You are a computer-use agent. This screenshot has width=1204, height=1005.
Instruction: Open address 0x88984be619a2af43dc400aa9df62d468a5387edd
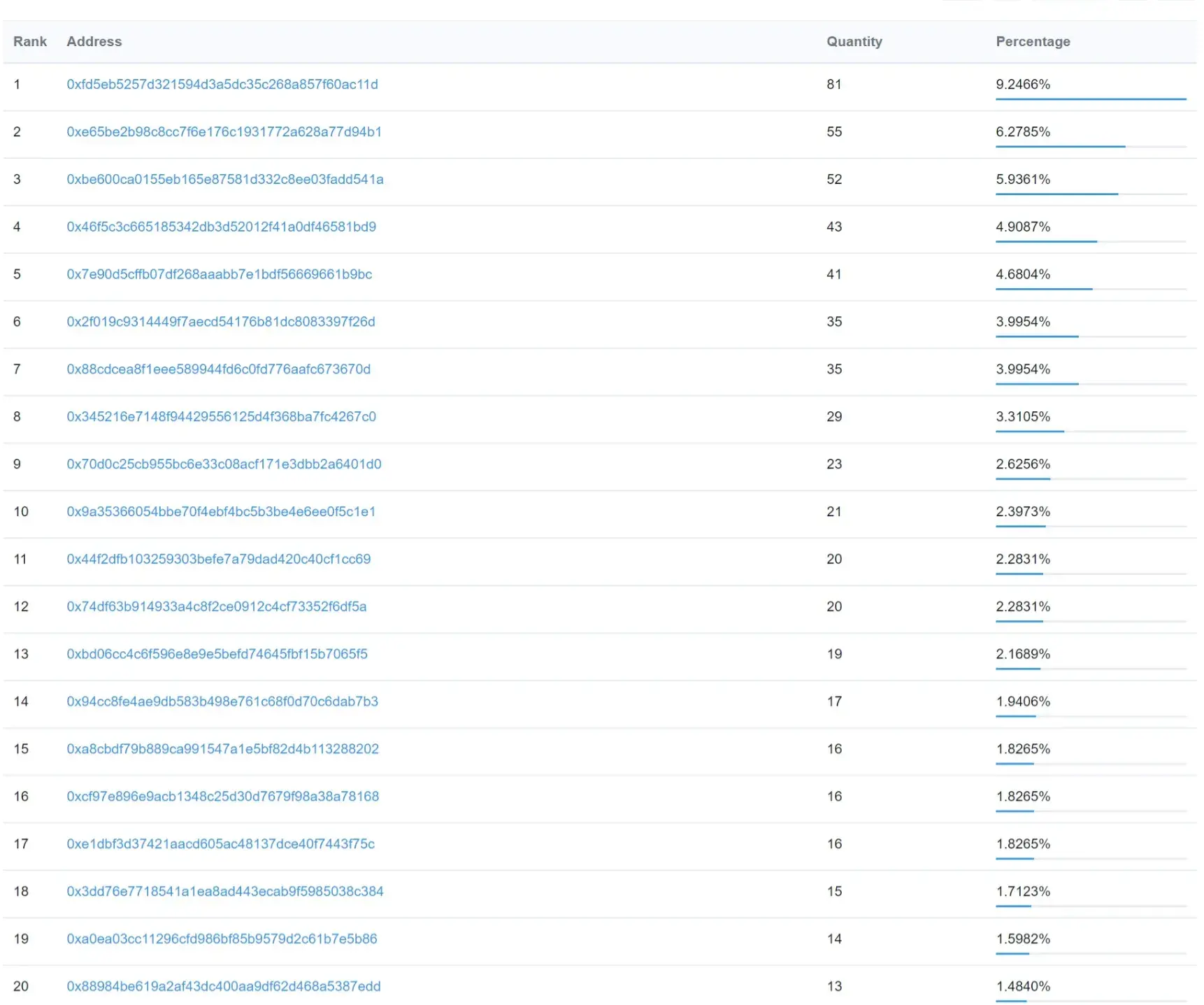[x=224, y=987]
